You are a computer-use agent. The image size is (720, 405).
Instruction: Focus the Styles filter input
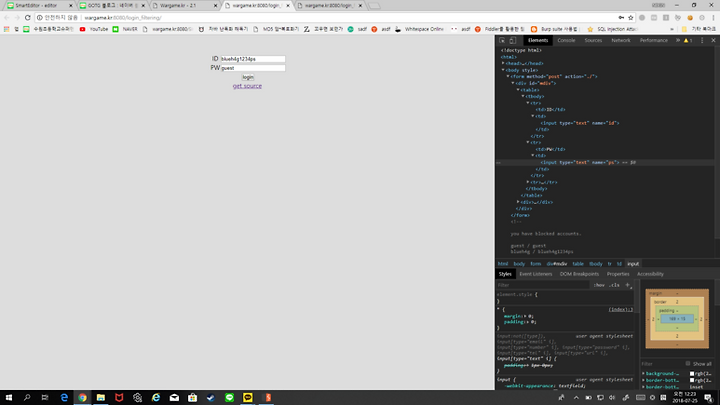pos(542,285)
